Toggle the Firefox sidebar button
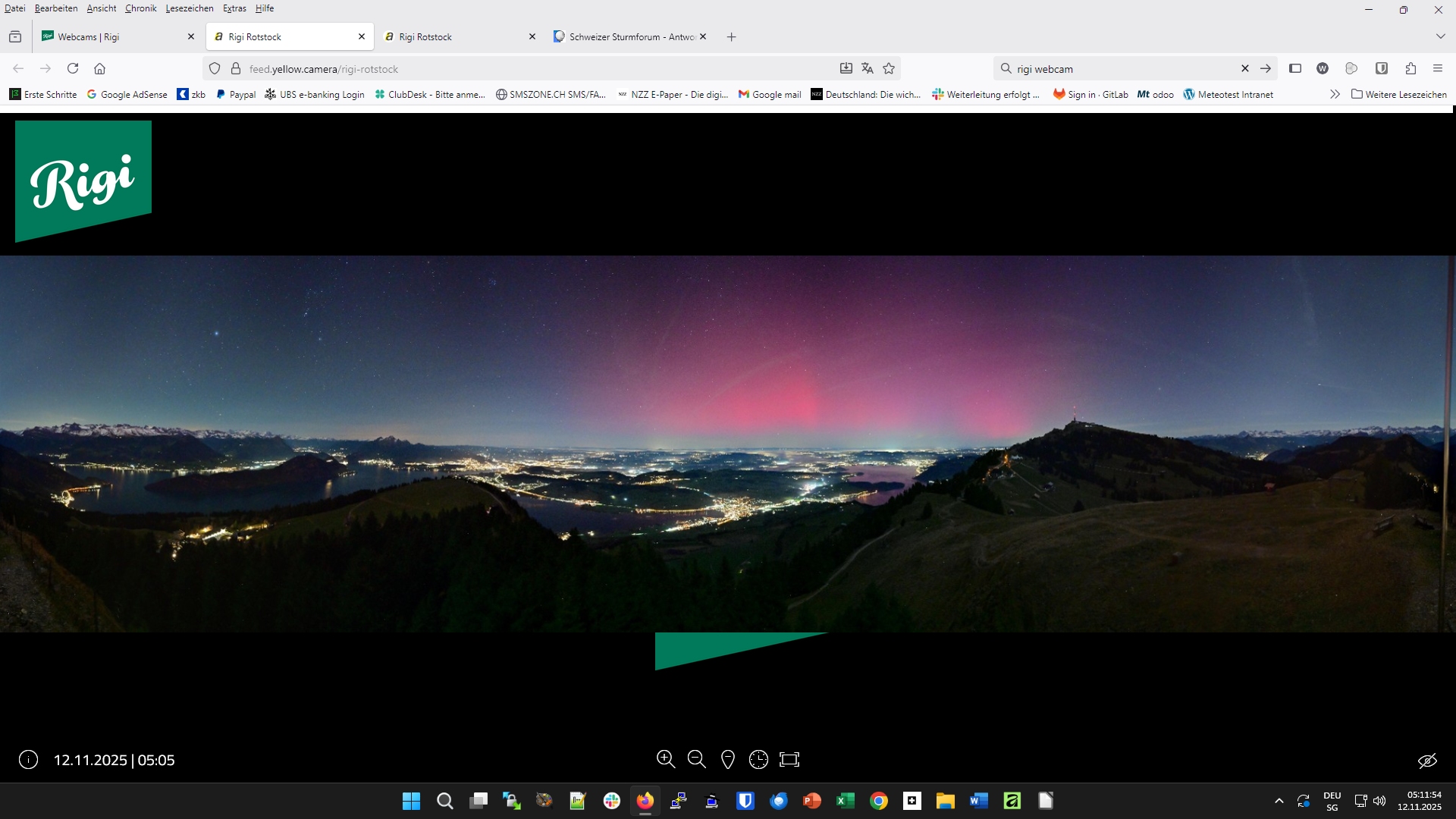The image size is (1456, 819). coord(1295,69)
